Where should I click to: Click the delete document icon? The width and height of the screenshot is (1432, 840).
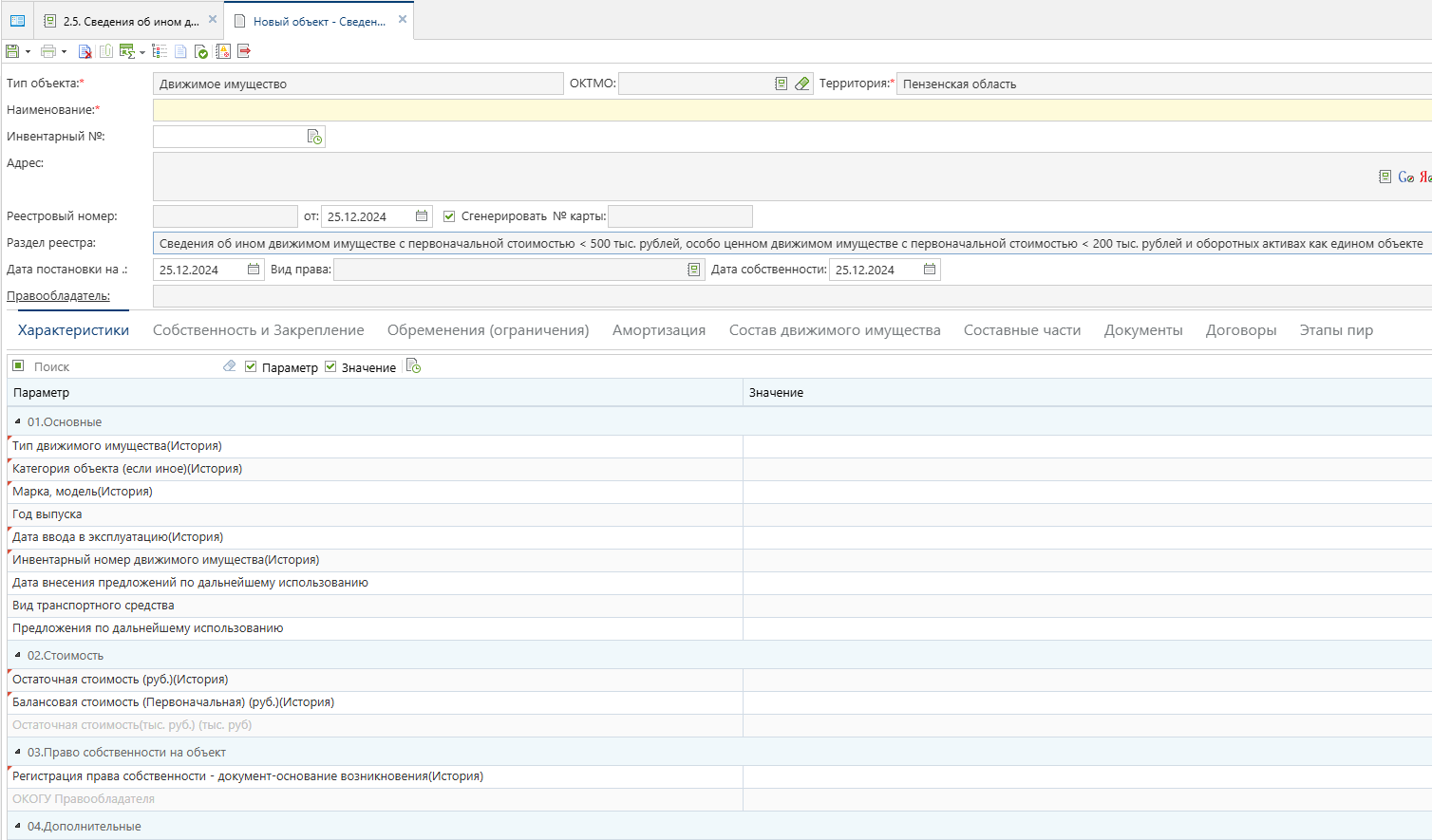coord(85,51)
